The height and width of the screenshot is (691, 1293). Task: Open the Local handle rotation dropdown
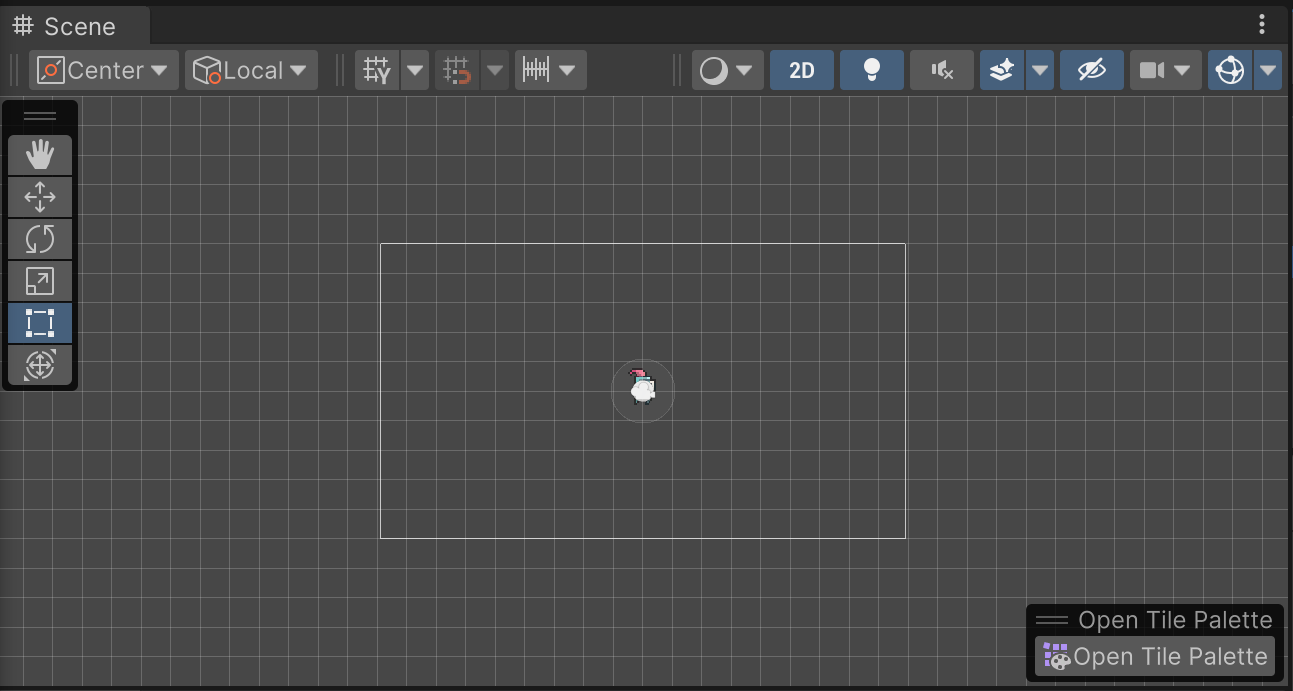251,70
